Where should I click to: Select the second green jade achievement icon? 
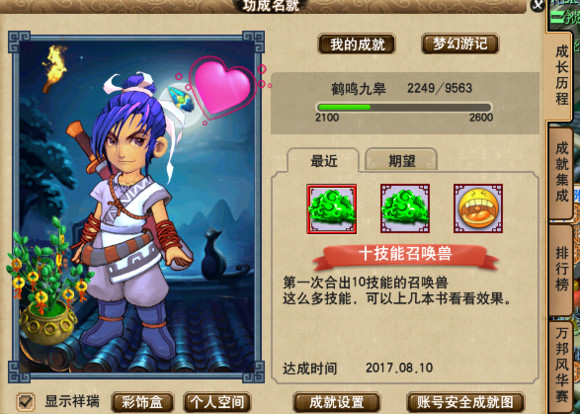click(405, 209)
